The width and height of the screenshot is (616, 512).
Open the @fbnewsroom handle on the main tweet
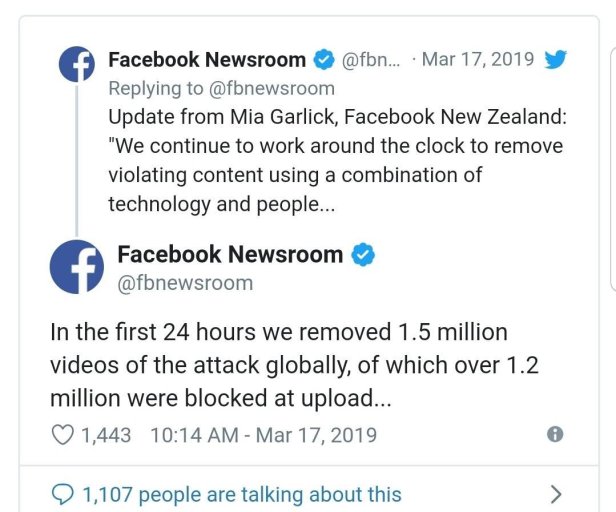[x=185, y=283]
